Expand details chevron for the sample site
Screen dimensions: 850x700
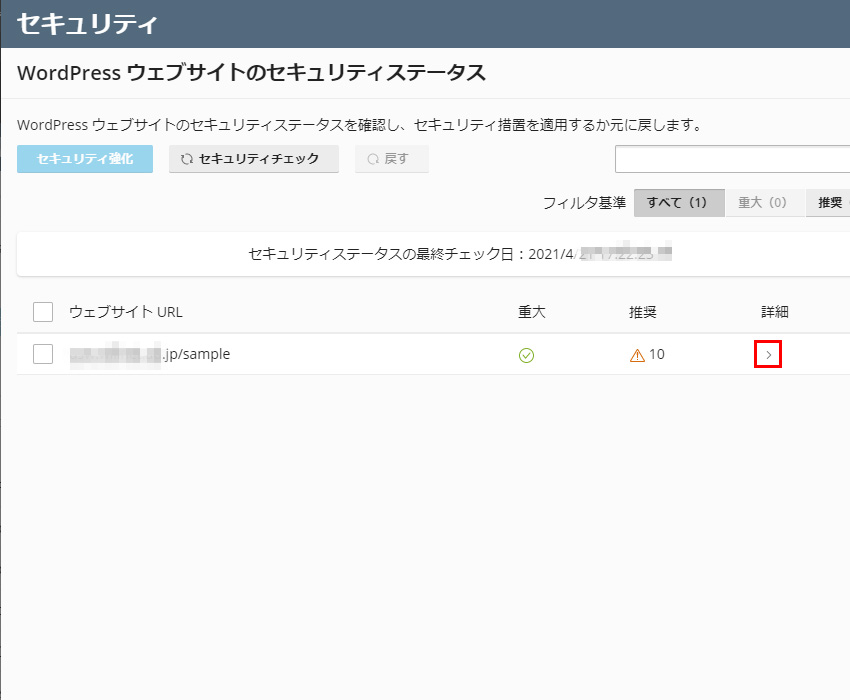[767, 355]
